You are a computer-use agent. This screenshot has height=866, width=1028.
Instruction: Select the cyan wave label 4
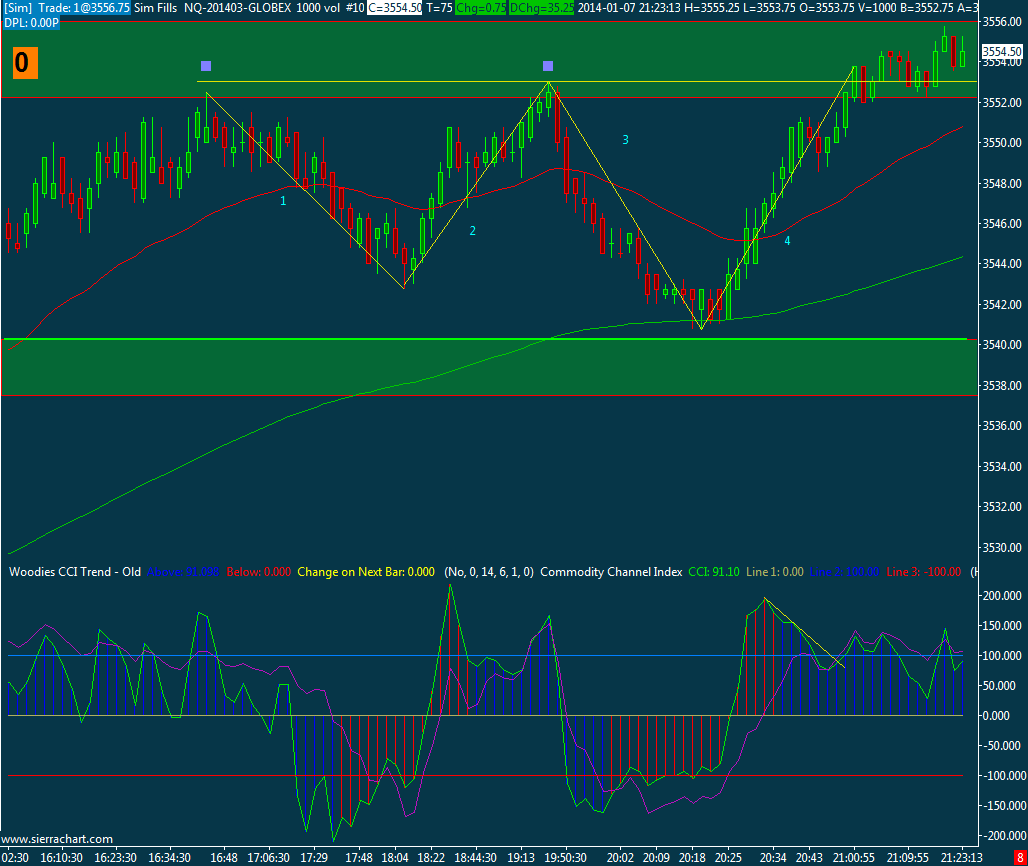coord(787,241)
